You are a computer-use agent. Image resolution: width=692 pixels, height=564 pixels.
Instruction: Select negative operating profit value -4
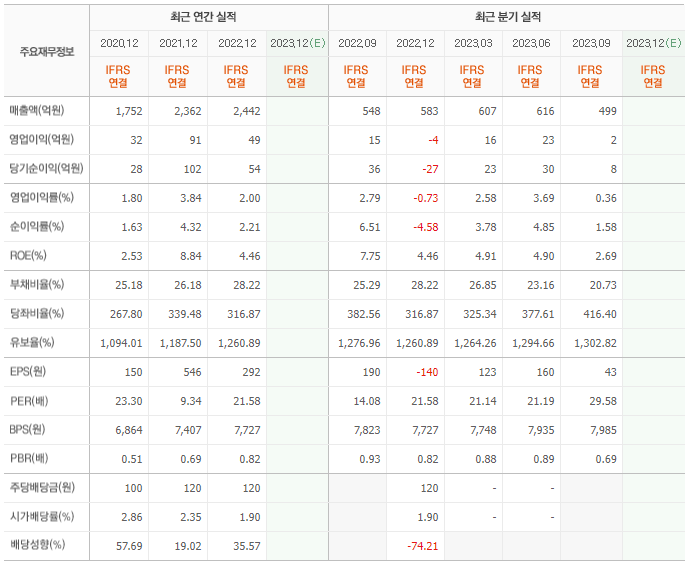433,140
